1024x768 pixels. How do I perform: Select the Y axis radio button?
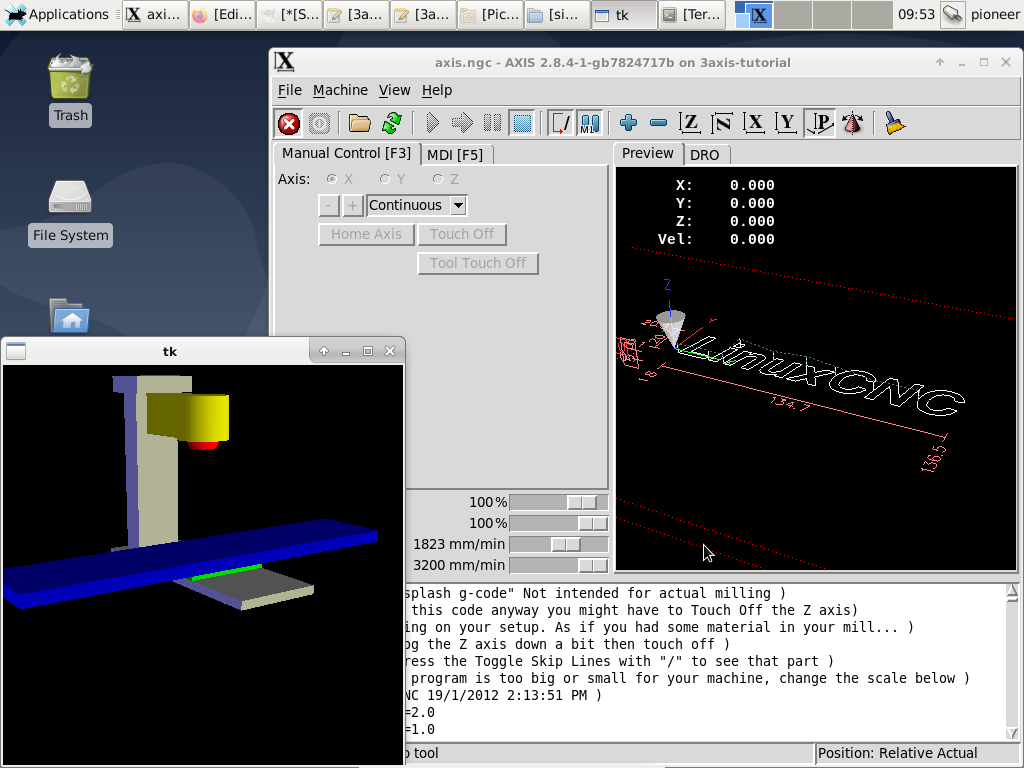pyautogui.click(x=385, y=179)
